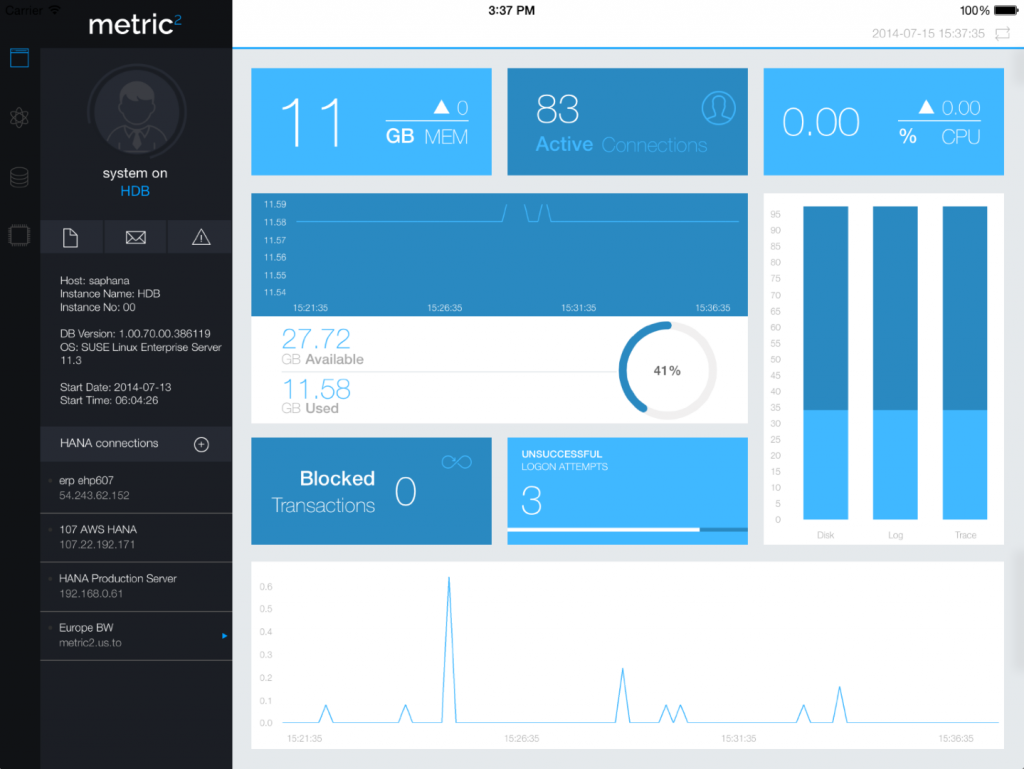The image size is (1024, 769).
Task: Expand the Europe BW connection arrow
Action: pos(224,635)
